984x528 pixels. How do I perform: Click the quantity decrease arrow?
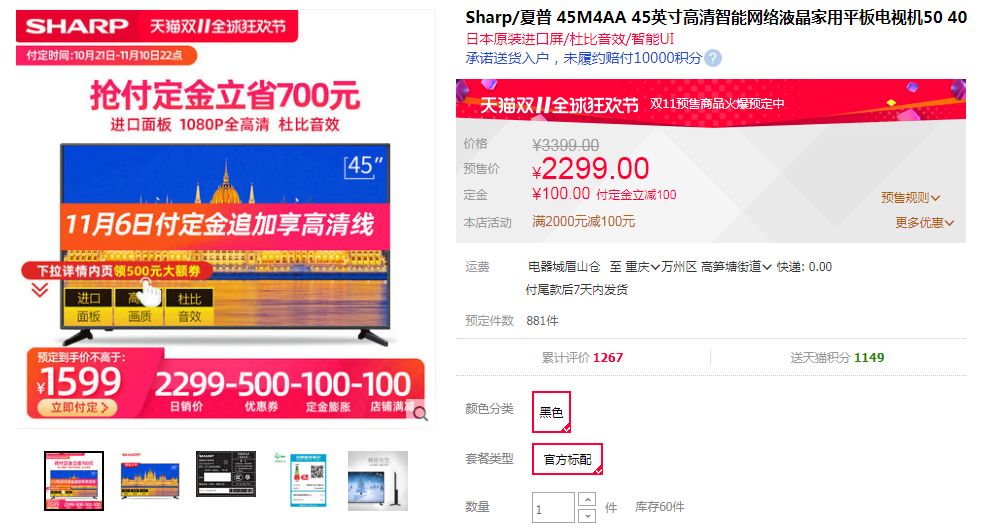click(x=587, y=515)
